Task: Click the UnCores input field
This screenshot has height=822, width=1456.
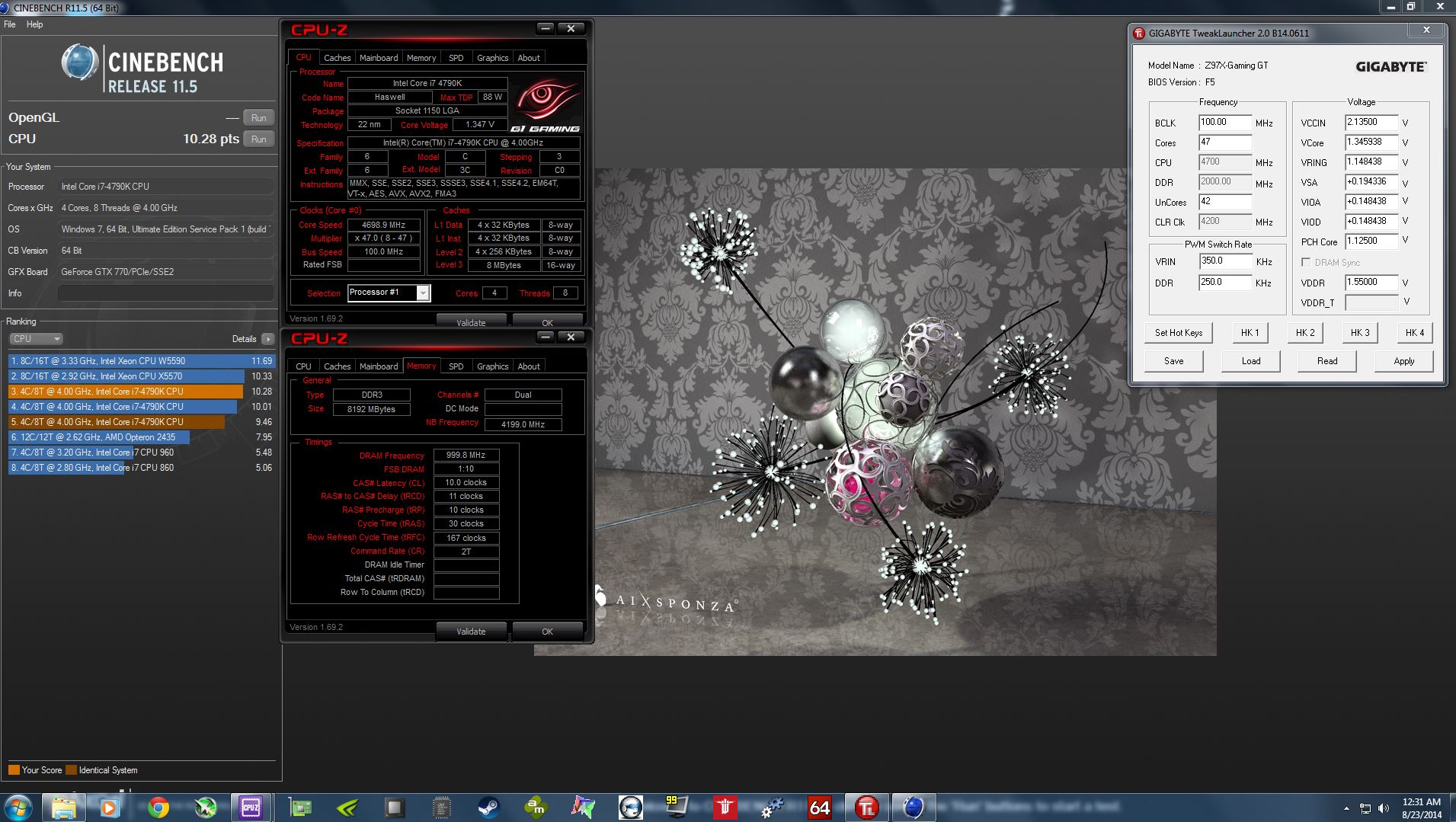Action: tap(1225, 201)
